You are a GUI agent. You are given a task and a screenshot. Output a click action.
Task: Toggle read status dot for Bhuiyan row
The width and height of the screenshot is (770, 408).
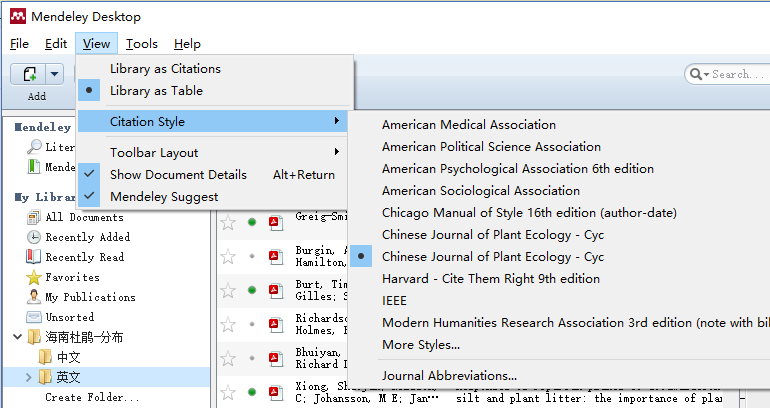(x=252, y=358)
